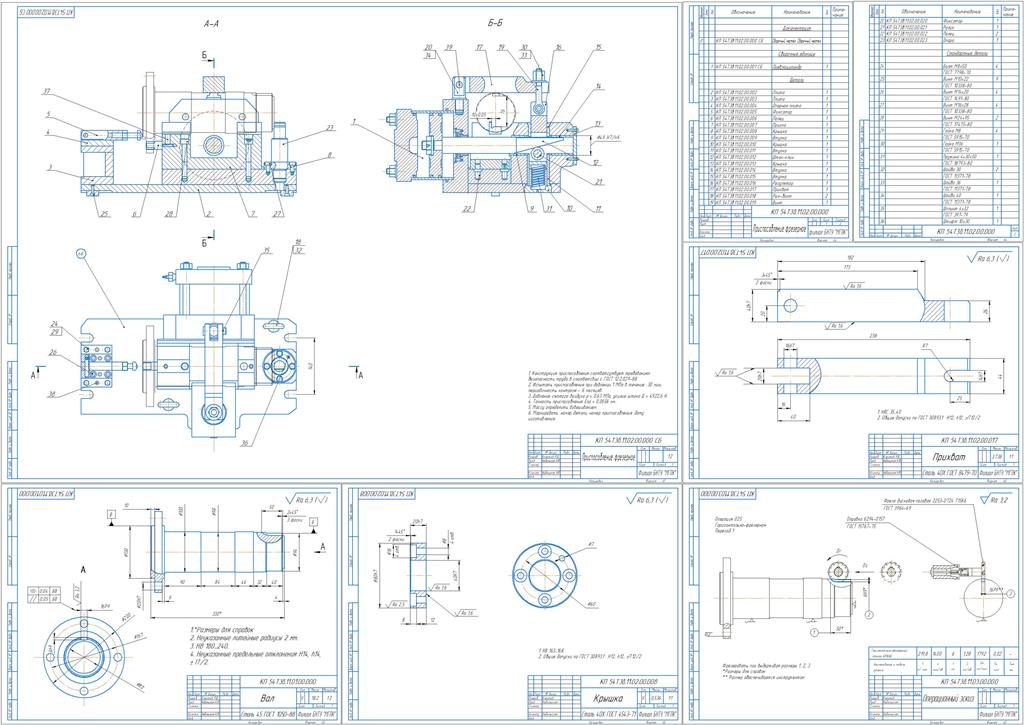1024x725 pixels.
Task: Click drawing number 'КП 54.Т.38.11.01.00.000' on Вал sheet
Action: [288, 681]
